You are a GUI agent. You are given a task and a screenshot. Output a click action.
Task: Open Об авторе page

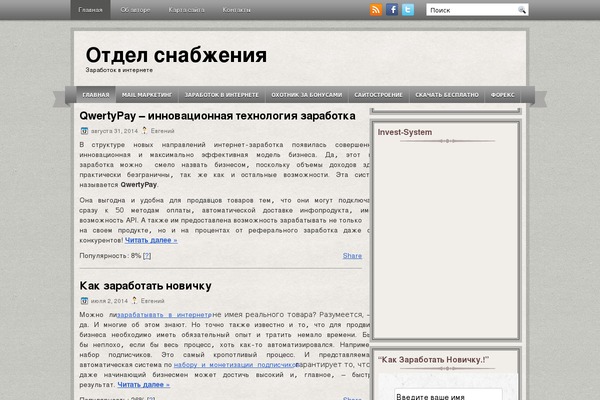(x=135, y=10)
